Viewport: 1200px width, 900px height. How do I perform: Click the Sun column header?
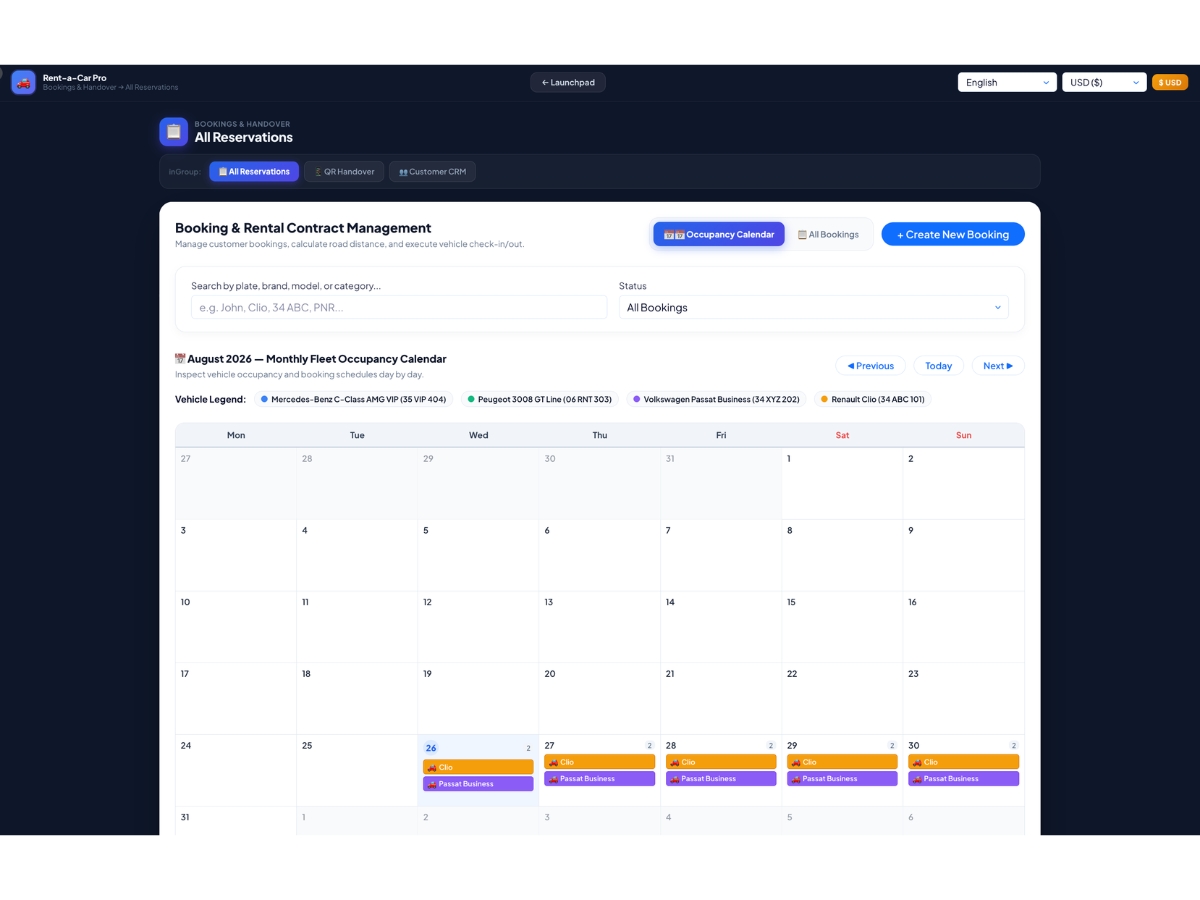pyautogui.click(x=964, y=435)
